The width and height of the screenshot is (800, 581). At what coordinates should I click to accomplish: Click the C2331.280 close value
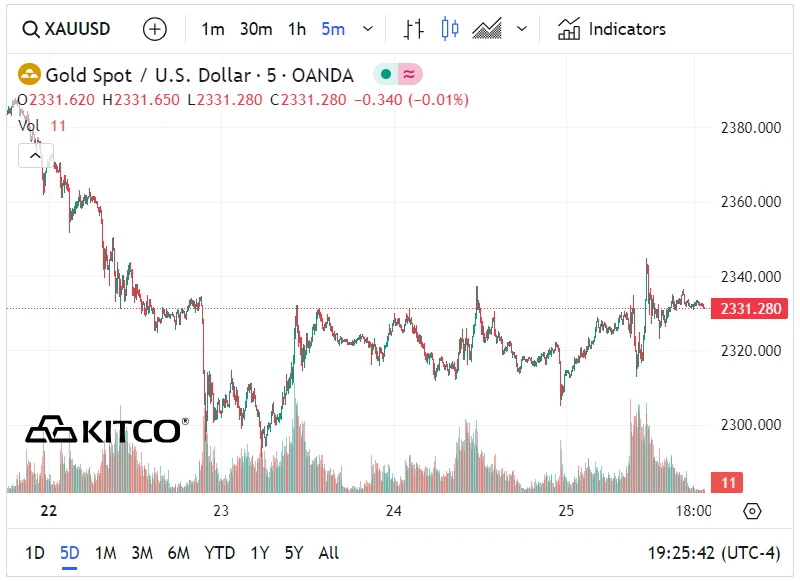click(308, 99)
